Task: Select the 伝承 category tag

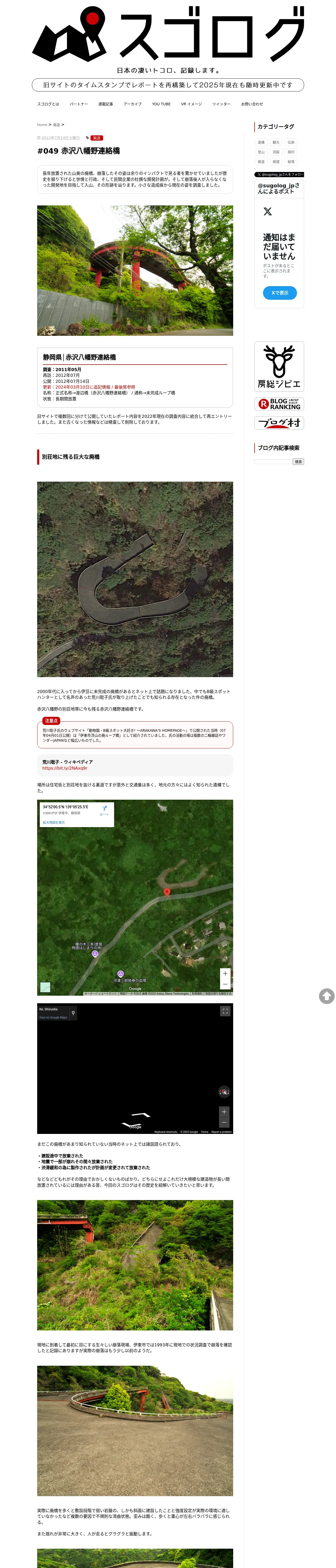Action: click(x=291, y=142)
